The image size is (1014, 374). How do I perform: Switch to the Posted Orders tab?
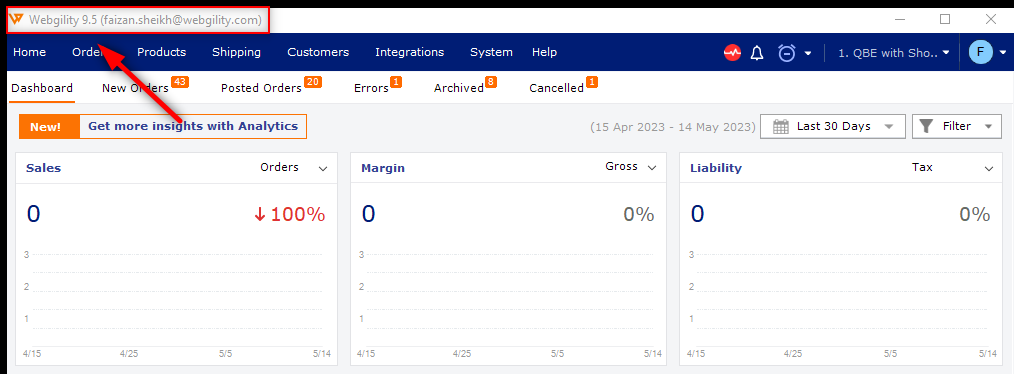pyautogui.click(x=261, y=88)
